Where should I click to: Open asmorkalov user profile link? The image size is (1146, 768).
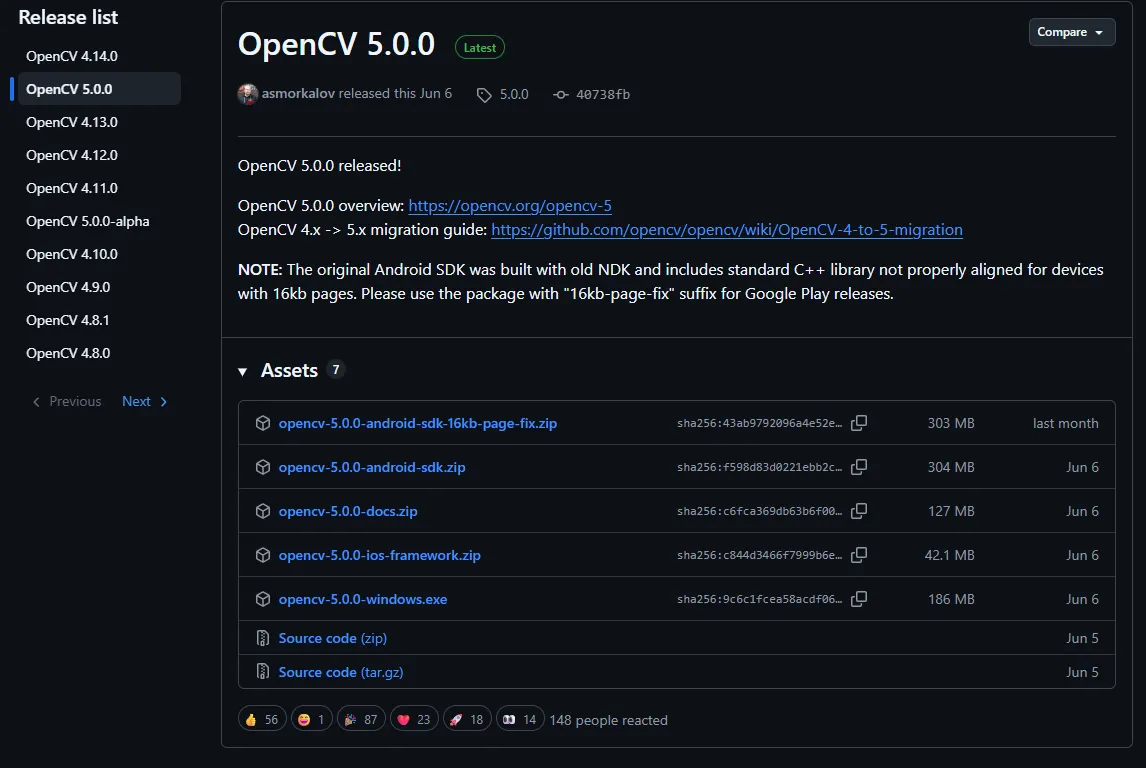298,94
